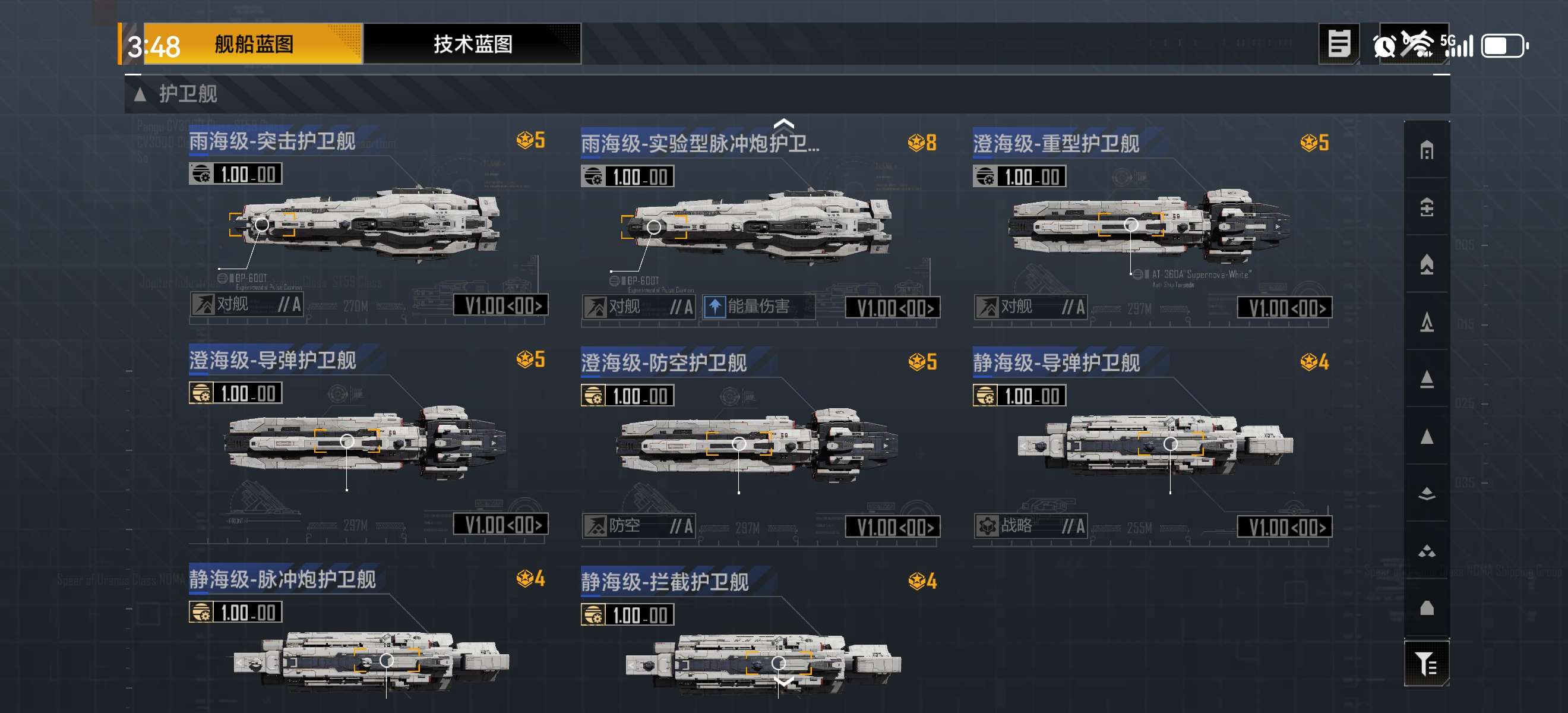Click the upward chevron above the ship list

pos(783,124)
